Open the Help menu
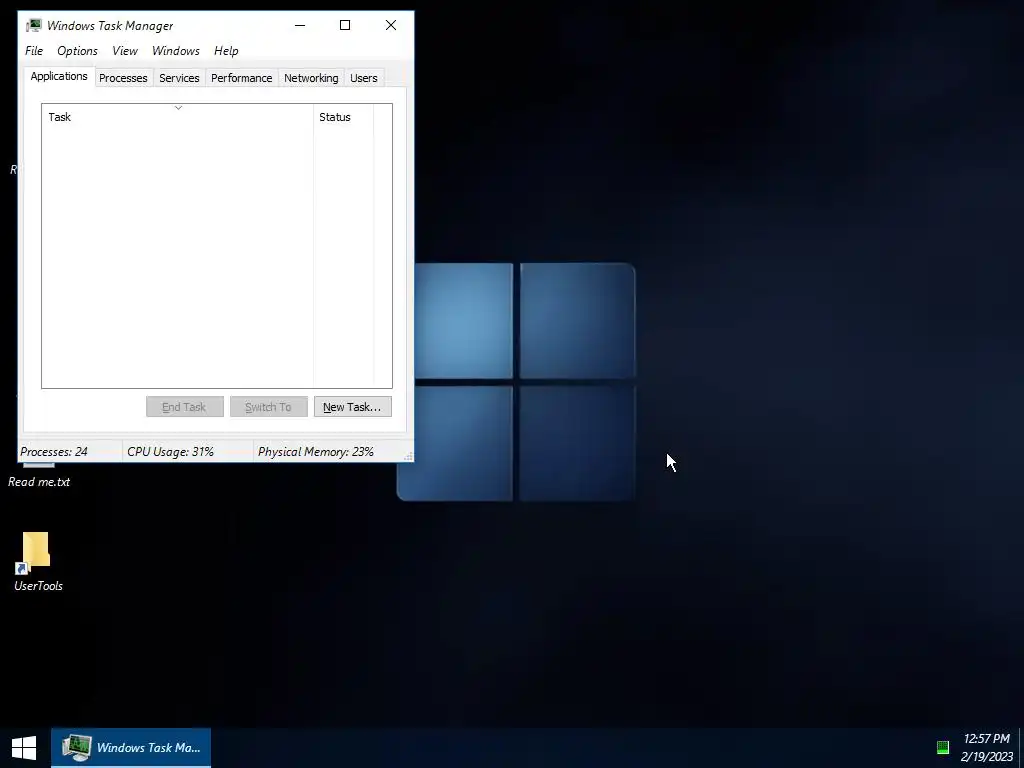 point(226,51)
